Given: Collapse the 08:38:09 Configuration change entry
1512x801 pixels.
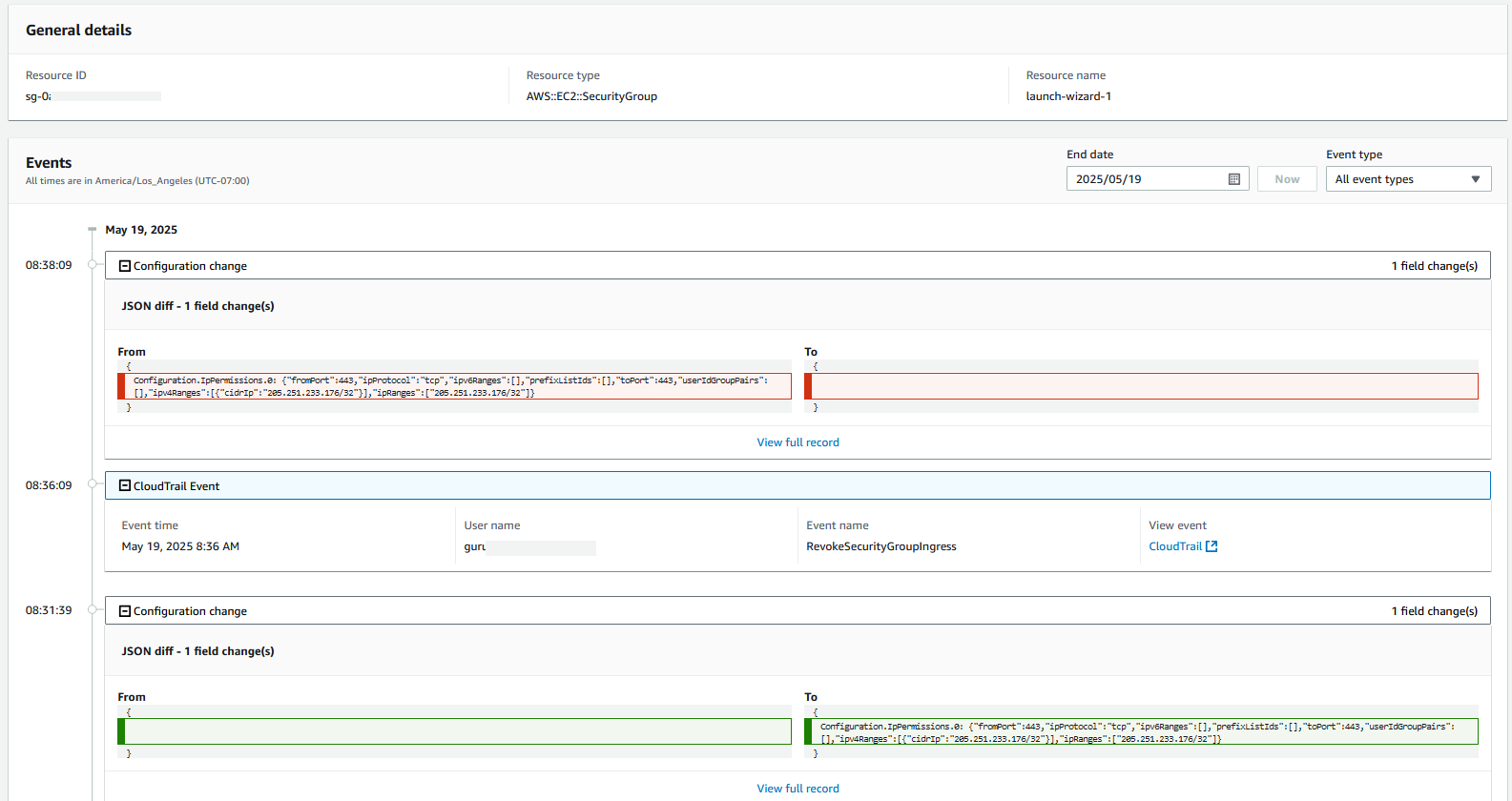Looking at the screenshot, I should click(x=125, y=266).
